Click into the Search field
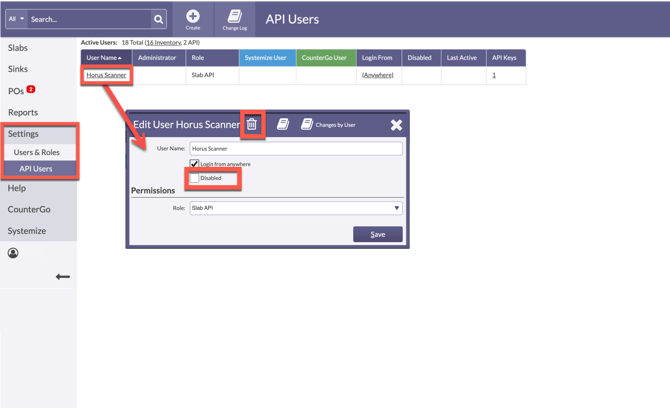Image resolution: width=670 pixels, height=408 pixels. (89, 19)
